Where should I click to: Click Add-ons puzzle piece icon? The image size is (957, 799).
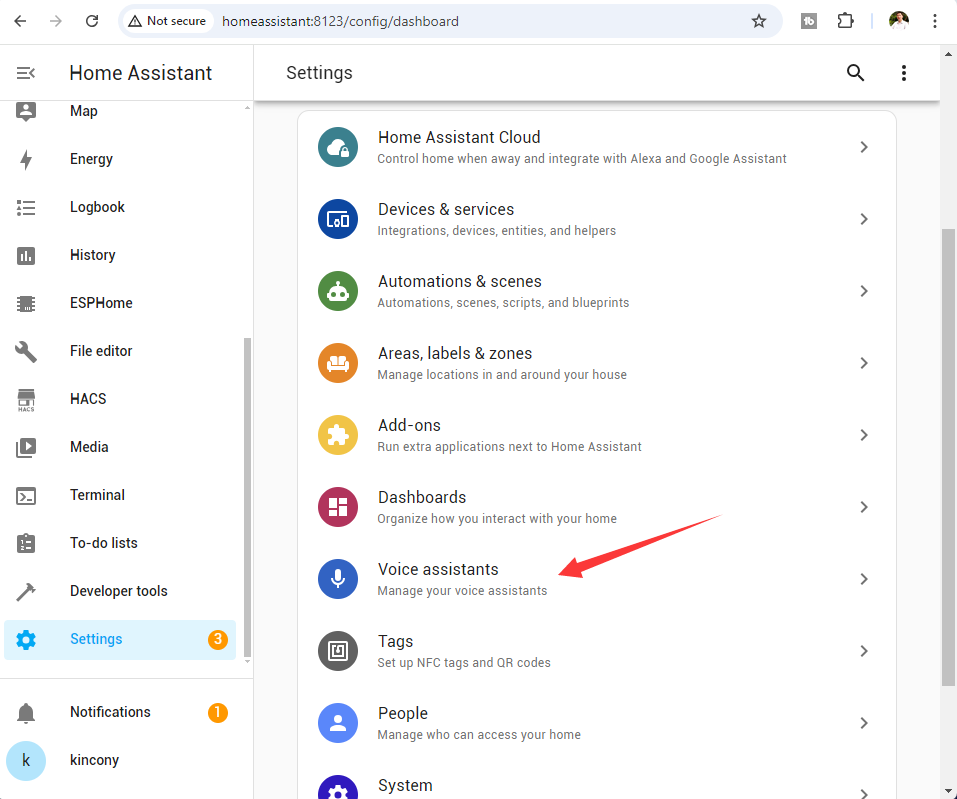tap(338, 435)
